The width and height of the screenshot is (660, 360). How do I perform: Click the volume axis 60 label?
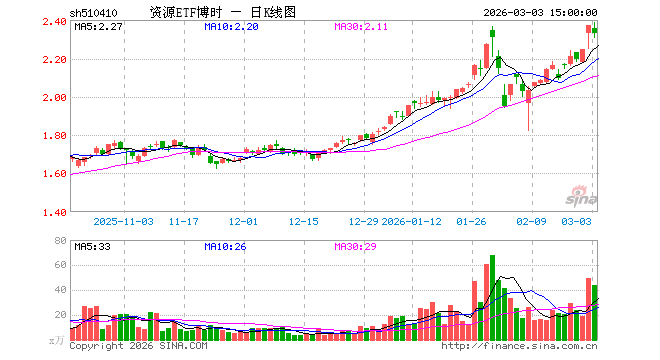click(61, 265)
